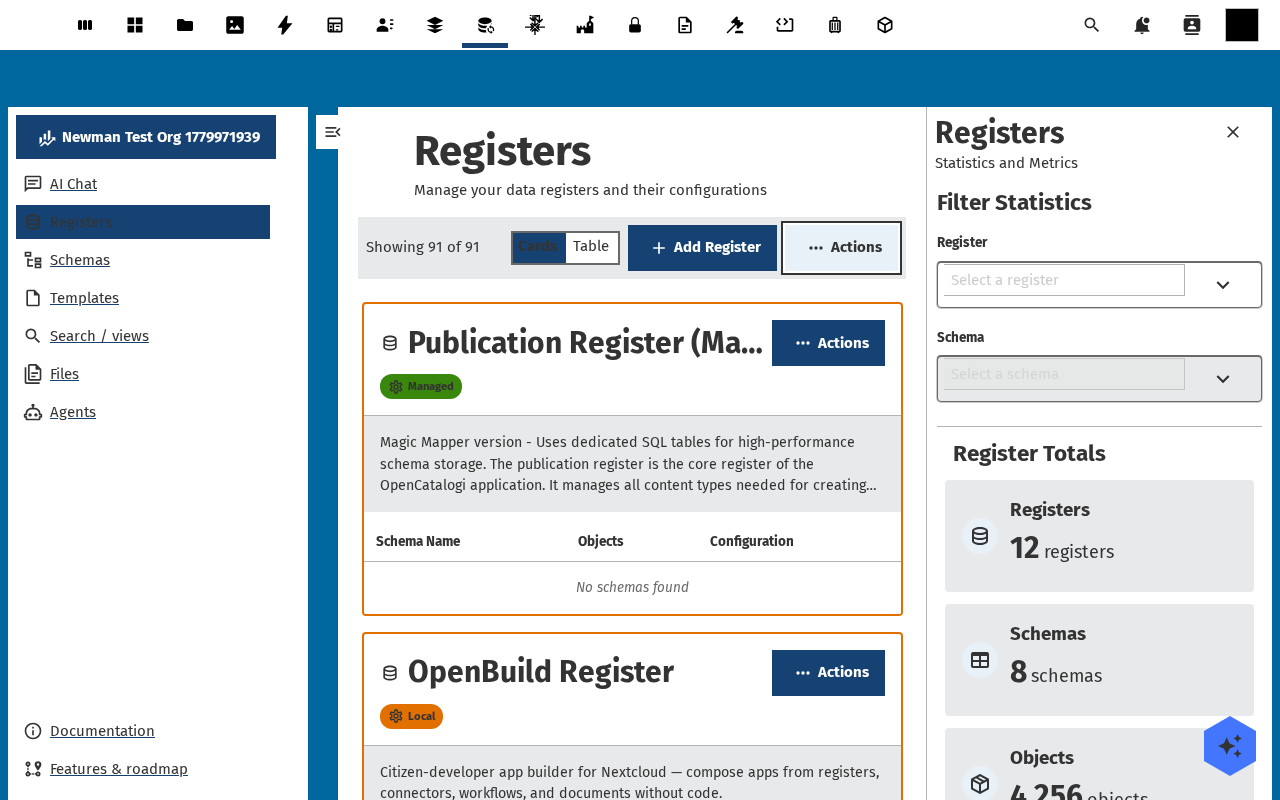The height and width of the screenshot is (800, 1280).
Task: Open Files in the sidebar
Action: click(143, 374)
